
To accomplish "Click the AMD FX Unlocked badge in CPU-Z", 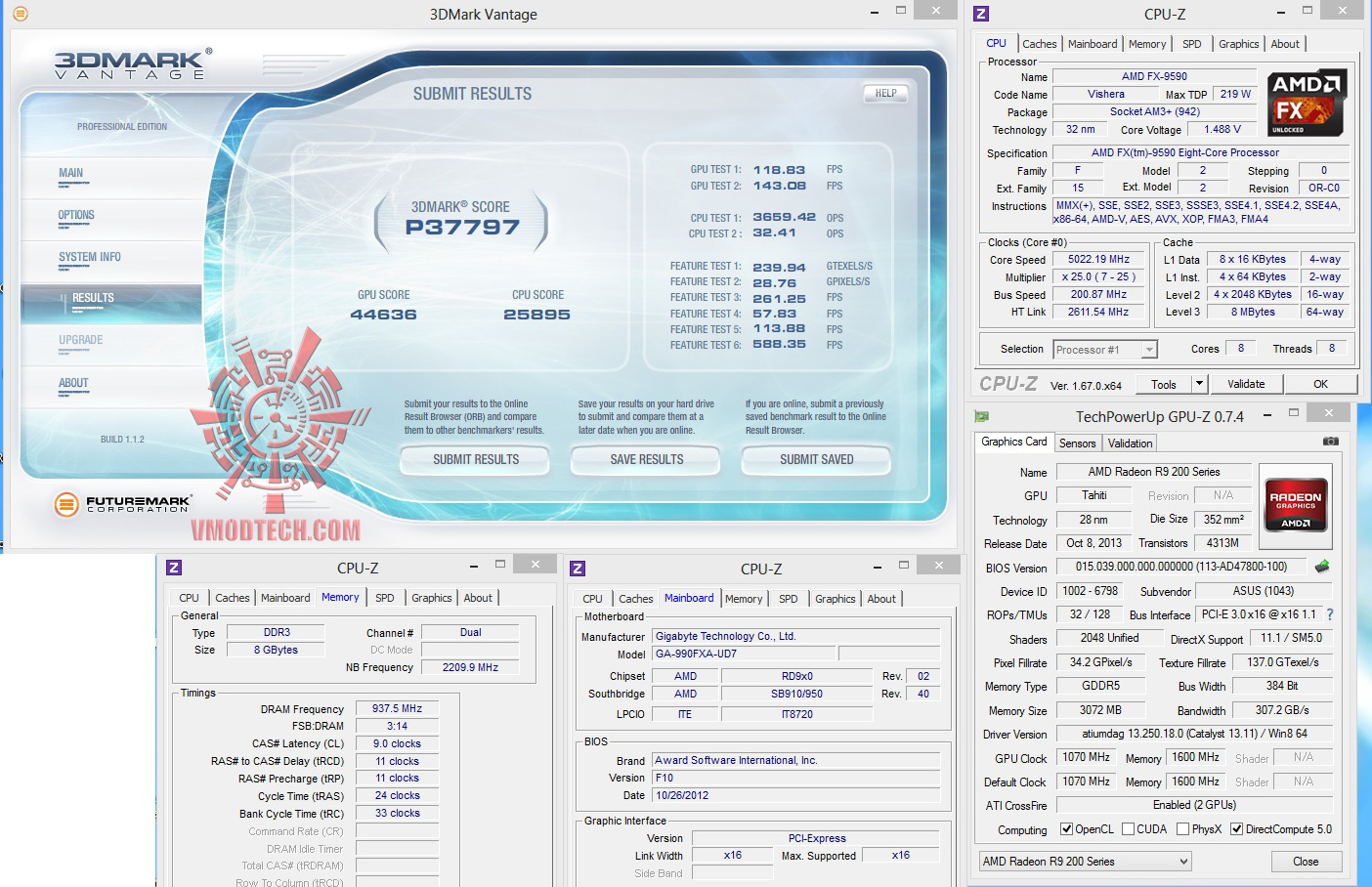I will pos(1307,103).
